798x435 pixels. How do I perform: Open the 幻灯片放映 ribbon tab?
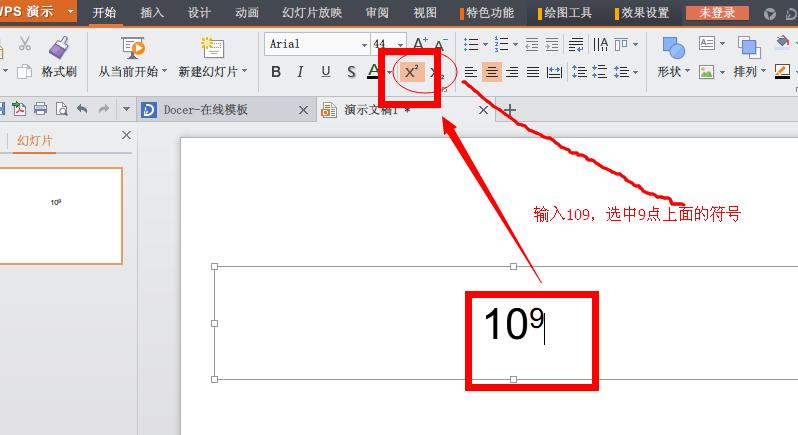(312, 12)
